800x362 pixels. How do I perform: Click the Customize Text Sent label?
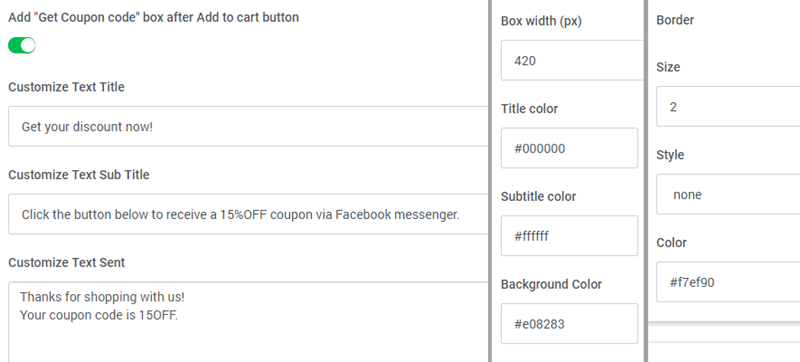(x=66, y=263)
